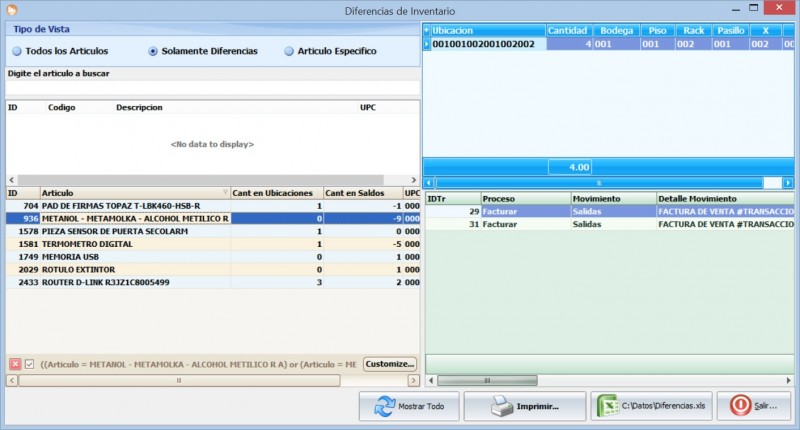Select the Solamente Diferencias radio option
Viewport: 800px width, 430px height.
point(153,51)
